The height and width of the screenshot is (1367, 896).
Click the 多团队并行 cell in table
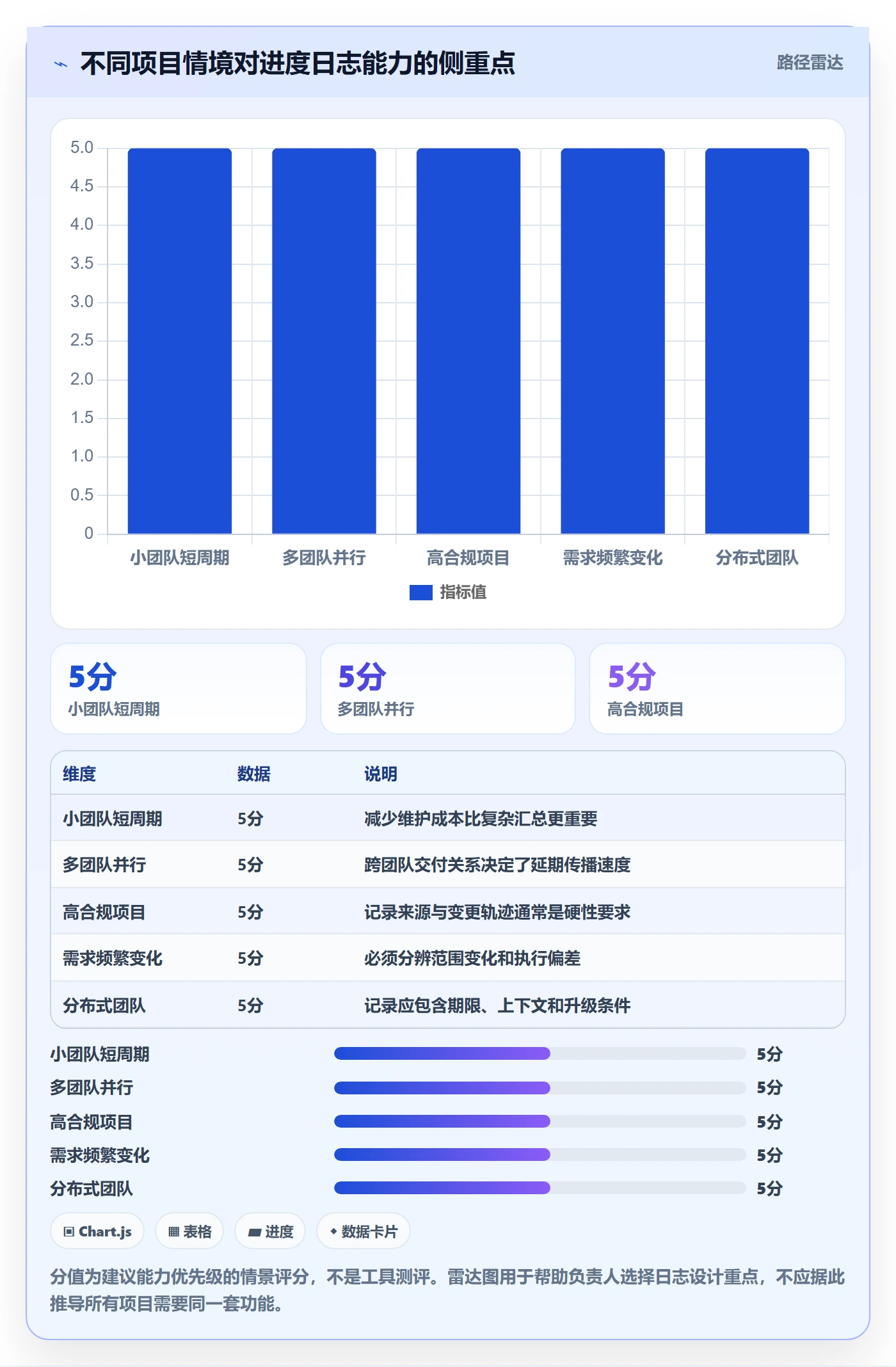pos(104,865)
